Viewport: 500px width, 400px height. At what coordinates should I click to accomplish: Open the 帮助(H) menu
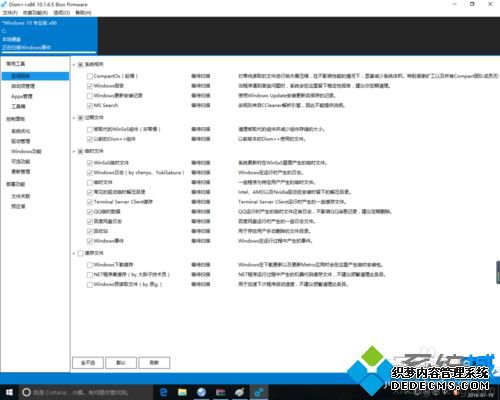pos(83,13)
